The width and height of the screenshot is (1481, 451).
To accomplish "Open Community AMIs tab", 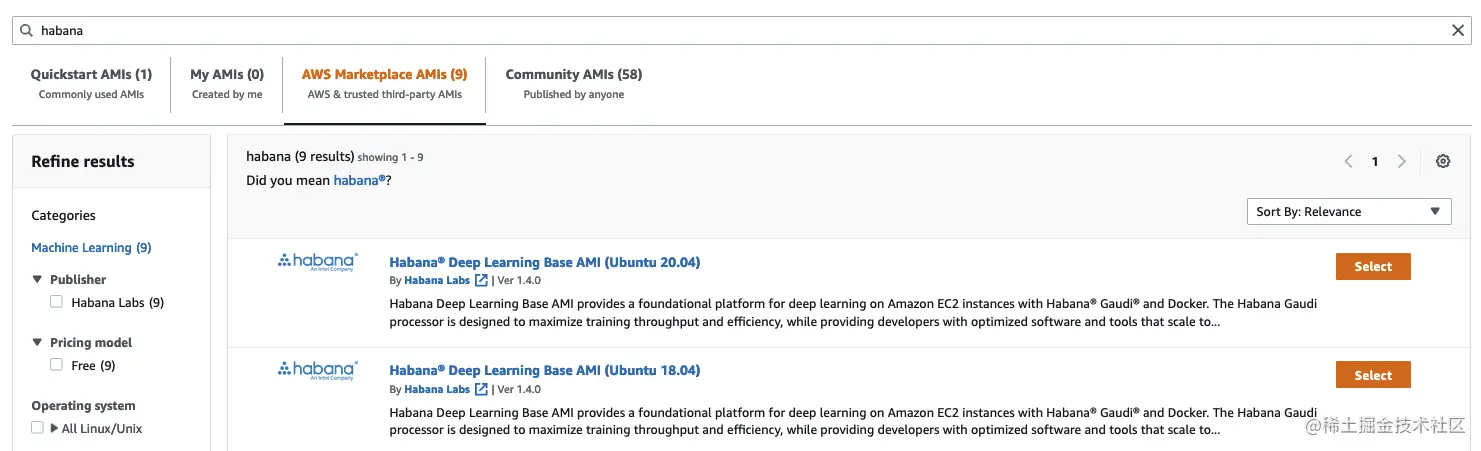I will [x=574, y=84].
